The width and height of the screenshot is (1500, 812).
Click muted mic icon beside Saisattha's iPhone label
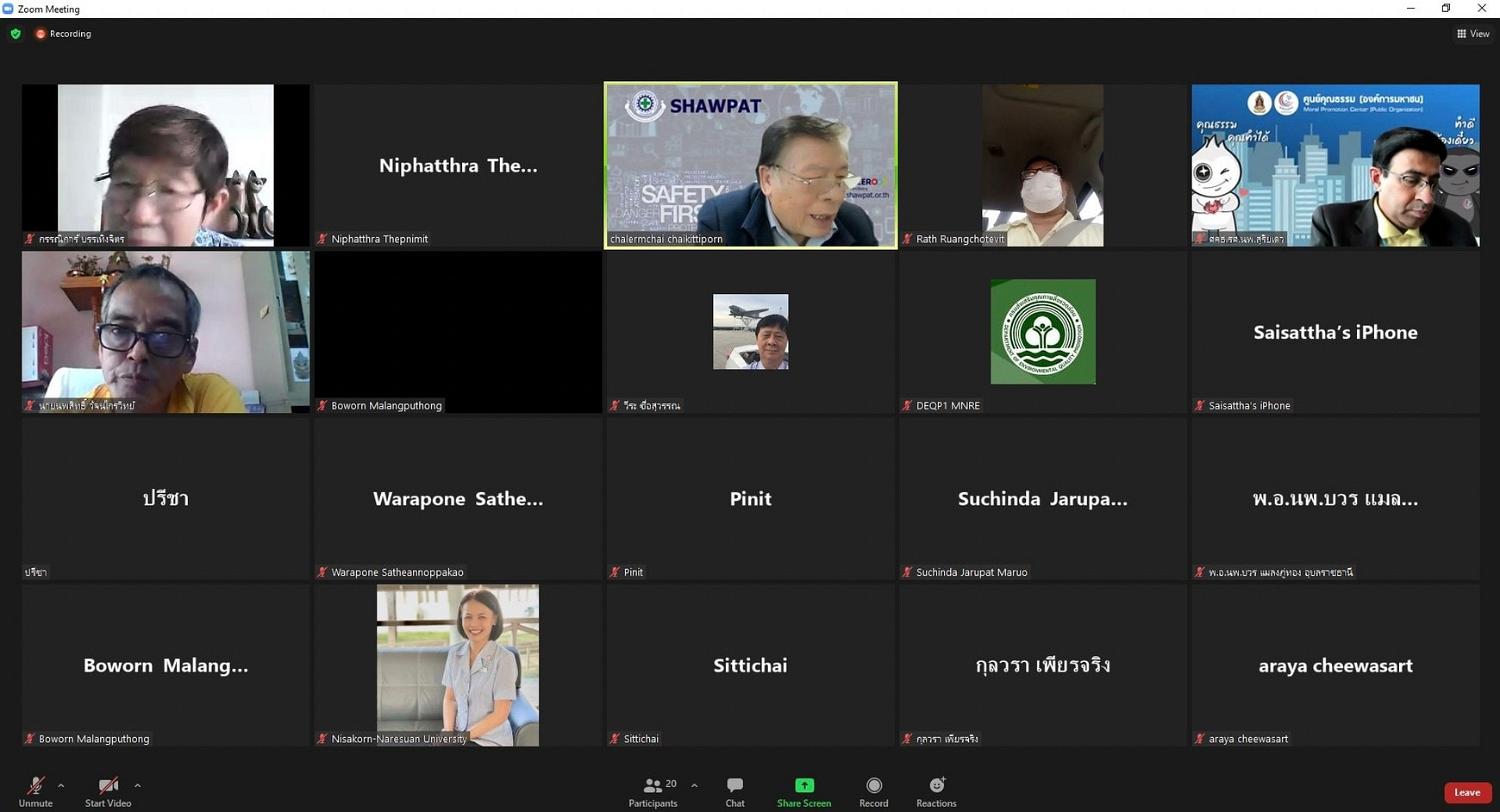(x=1199, y=406)
